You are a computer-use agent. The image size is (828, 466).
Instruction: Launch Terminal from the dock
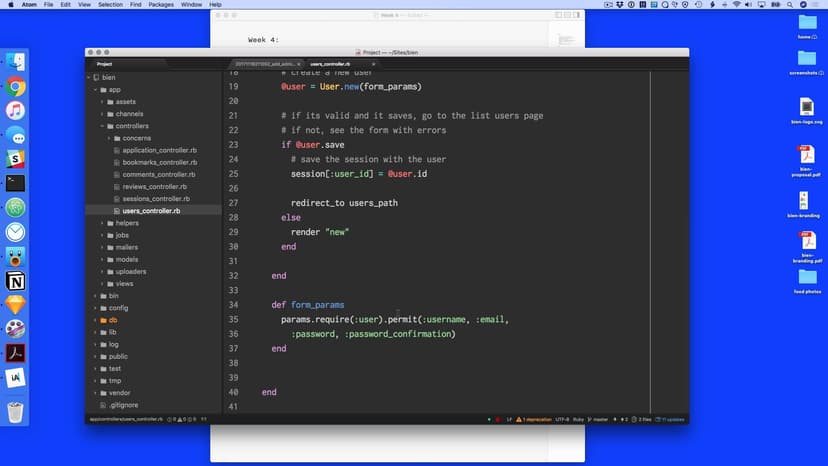[x=15, y=183]
